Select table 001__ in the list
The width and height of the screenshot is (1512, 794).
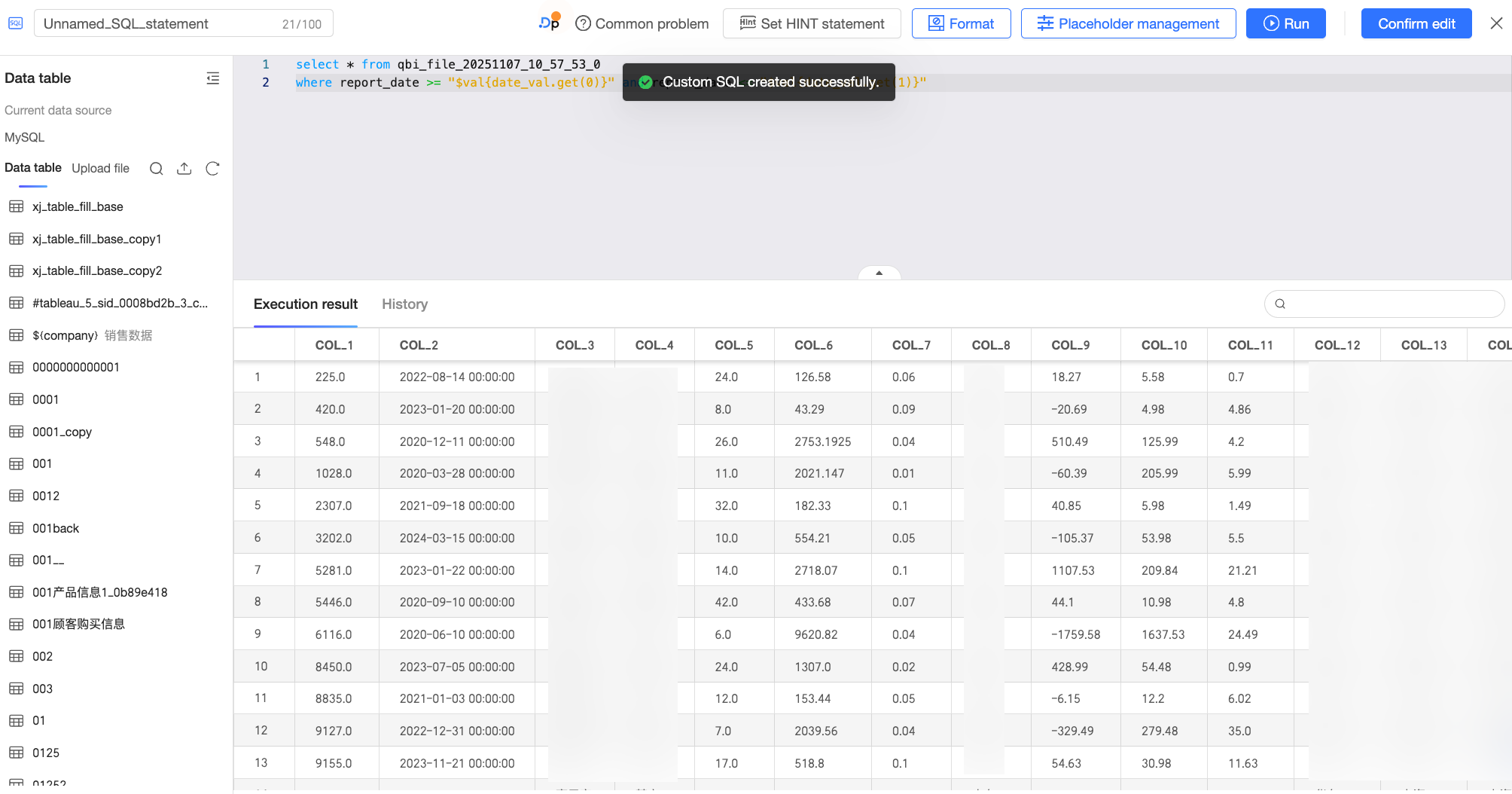[x=48, y=560]
